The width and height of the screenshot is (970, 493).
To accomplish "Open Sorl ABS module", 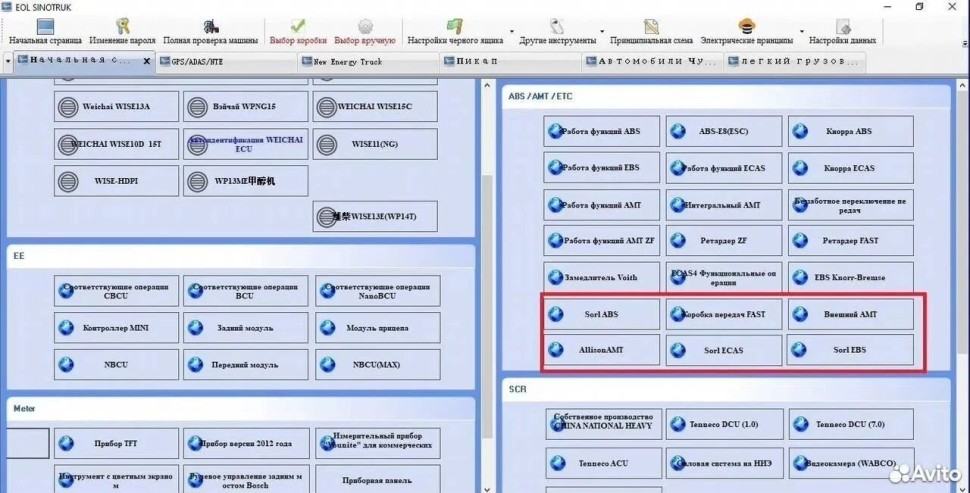I will tap(601, 314).
